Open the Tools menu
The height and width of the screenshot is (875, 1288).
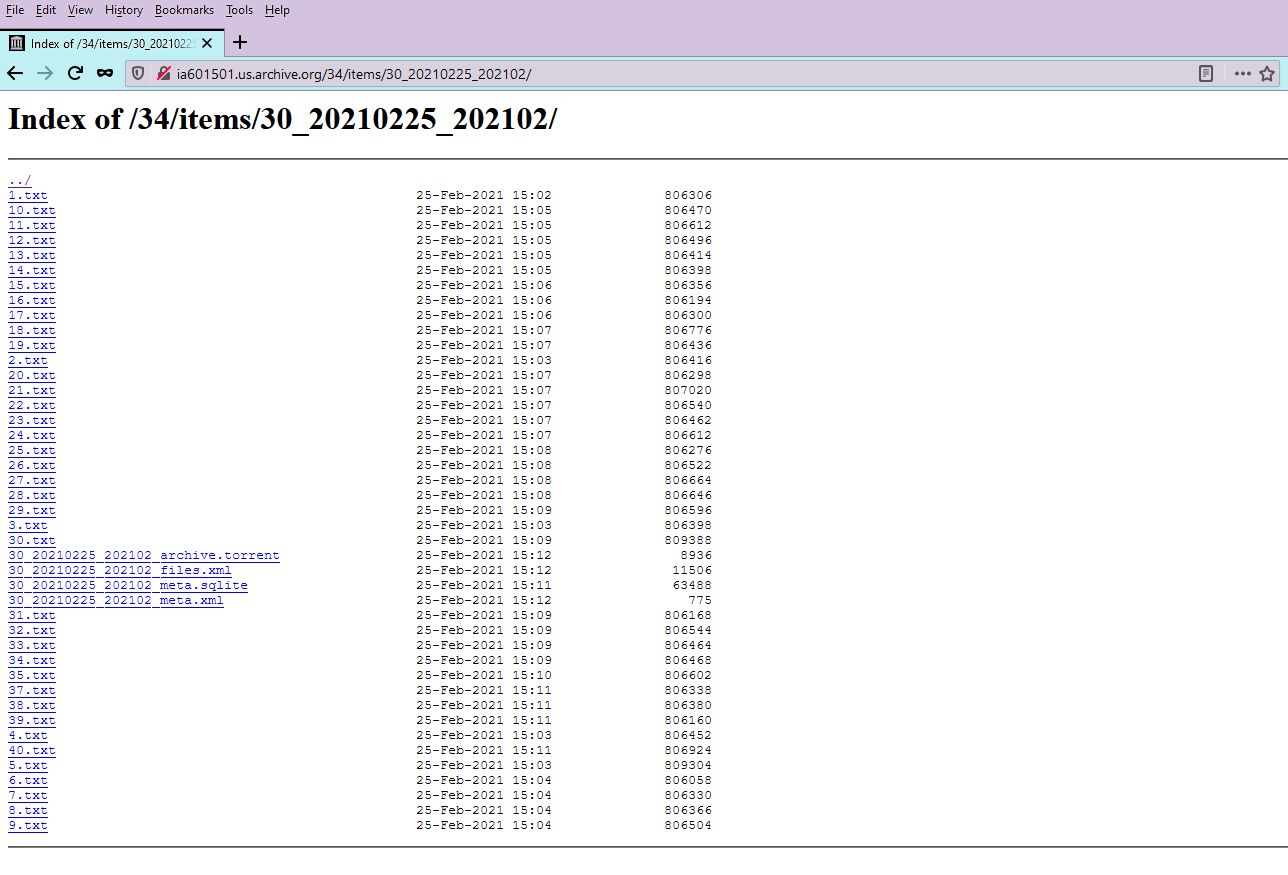[239, 10]
